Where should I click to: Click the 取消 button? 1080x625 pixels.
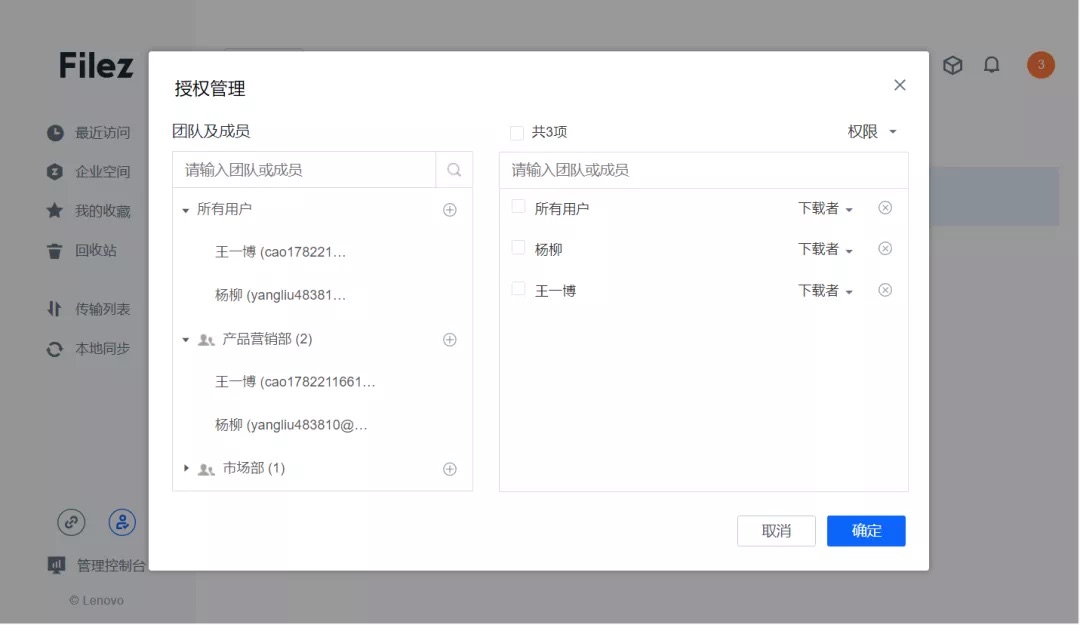(x=776, y=531)
